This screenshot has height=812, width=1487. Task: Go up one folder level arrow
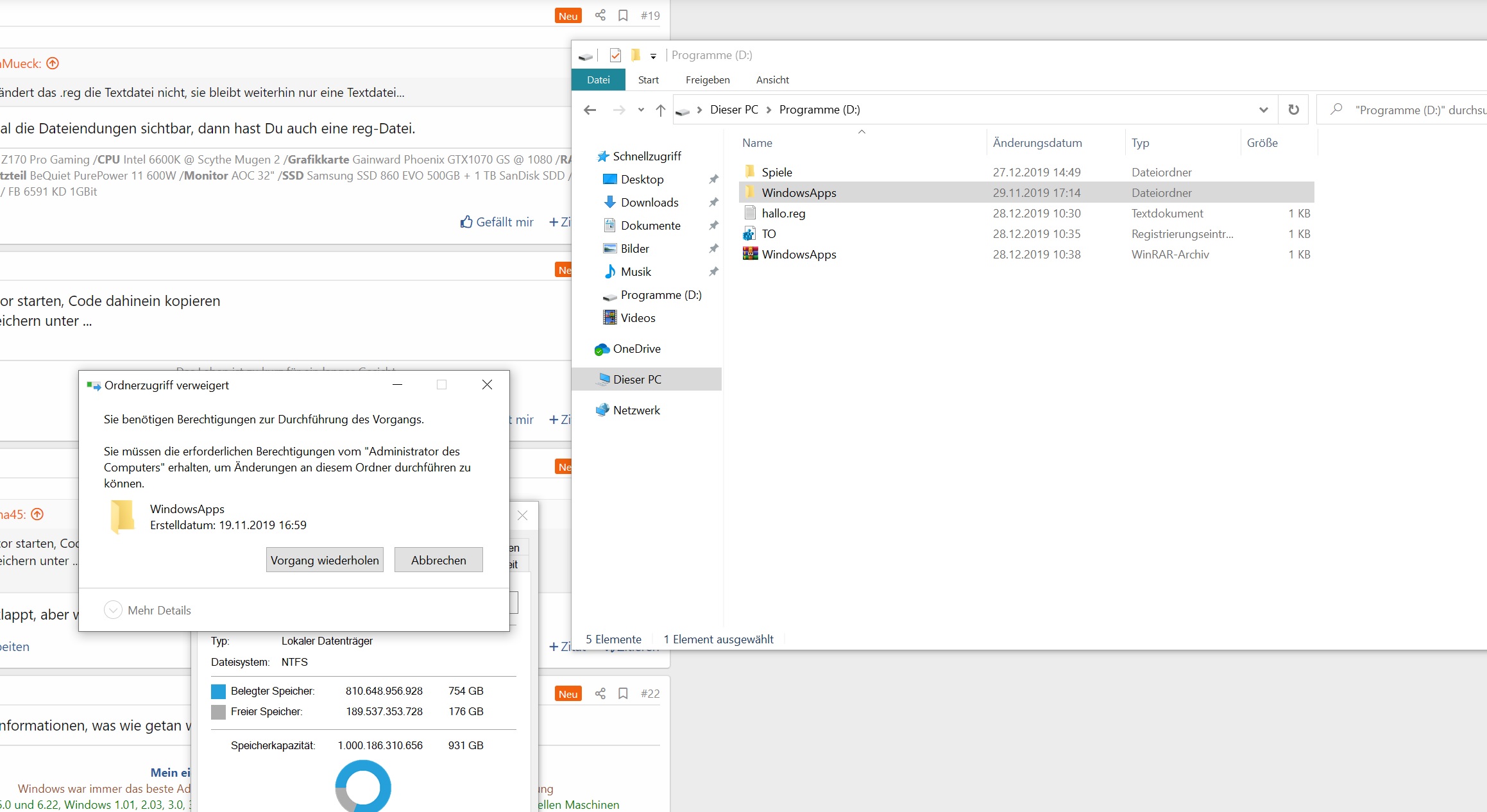[x=660, y=110]
